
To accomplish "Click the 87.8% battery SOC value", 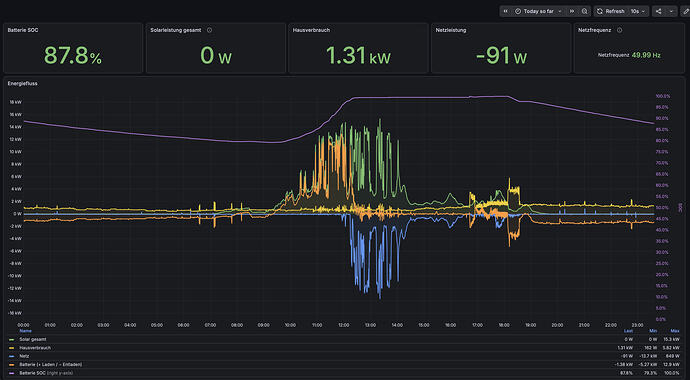I will (x=73, y=55).
